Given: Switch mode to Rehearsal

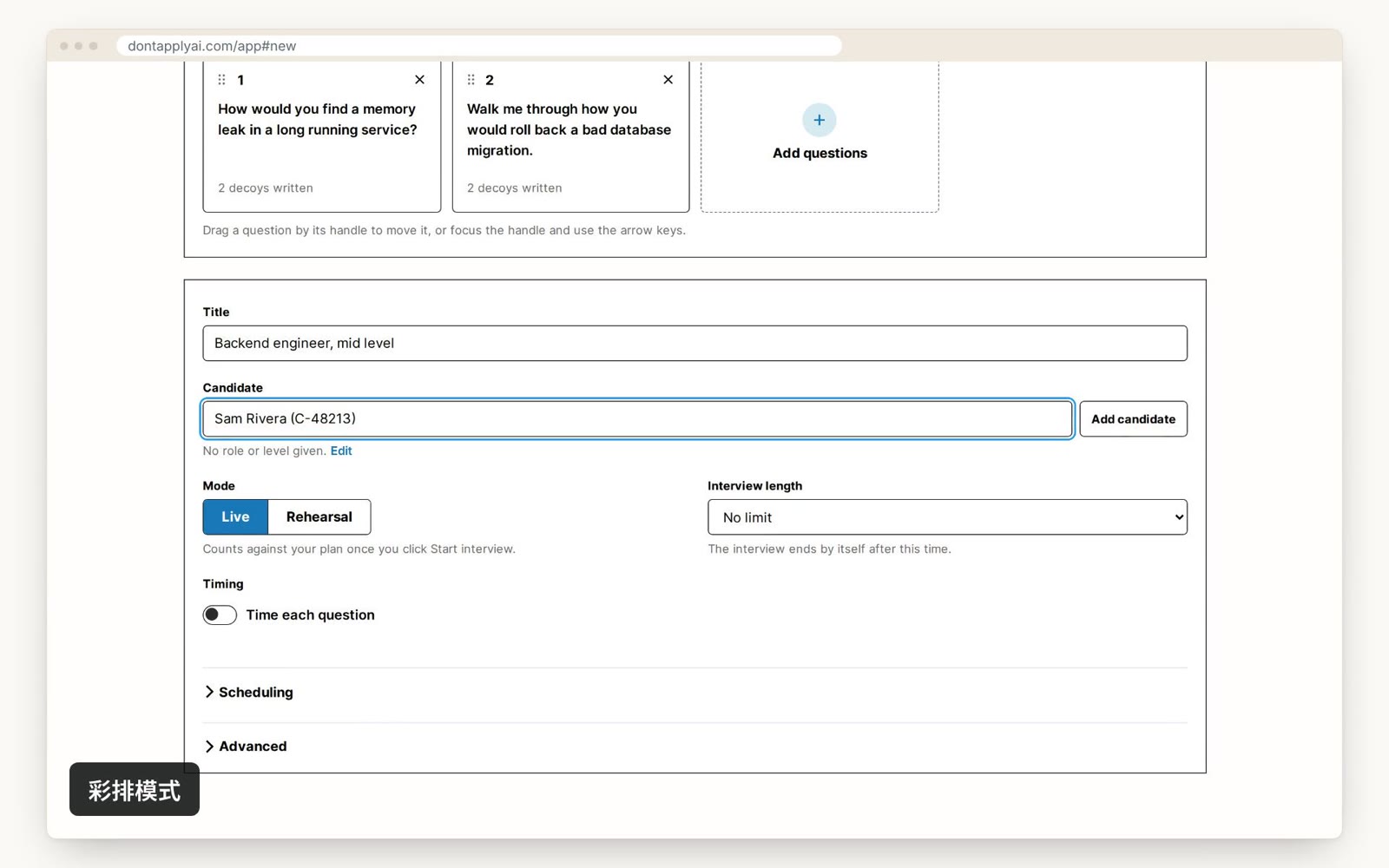Looking at the screenshot, I should click(x=319, y=517).
